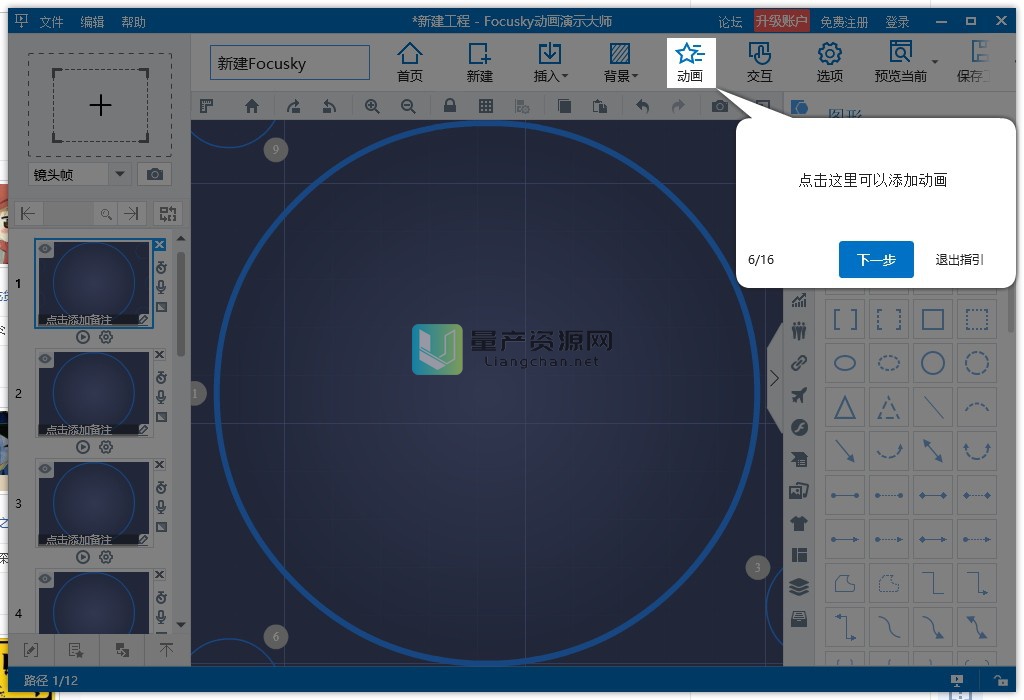Click the project name field 新建Focusky
Image resolution: width=1024 pixels, height=700 pixels.
(x=289, y=63)
